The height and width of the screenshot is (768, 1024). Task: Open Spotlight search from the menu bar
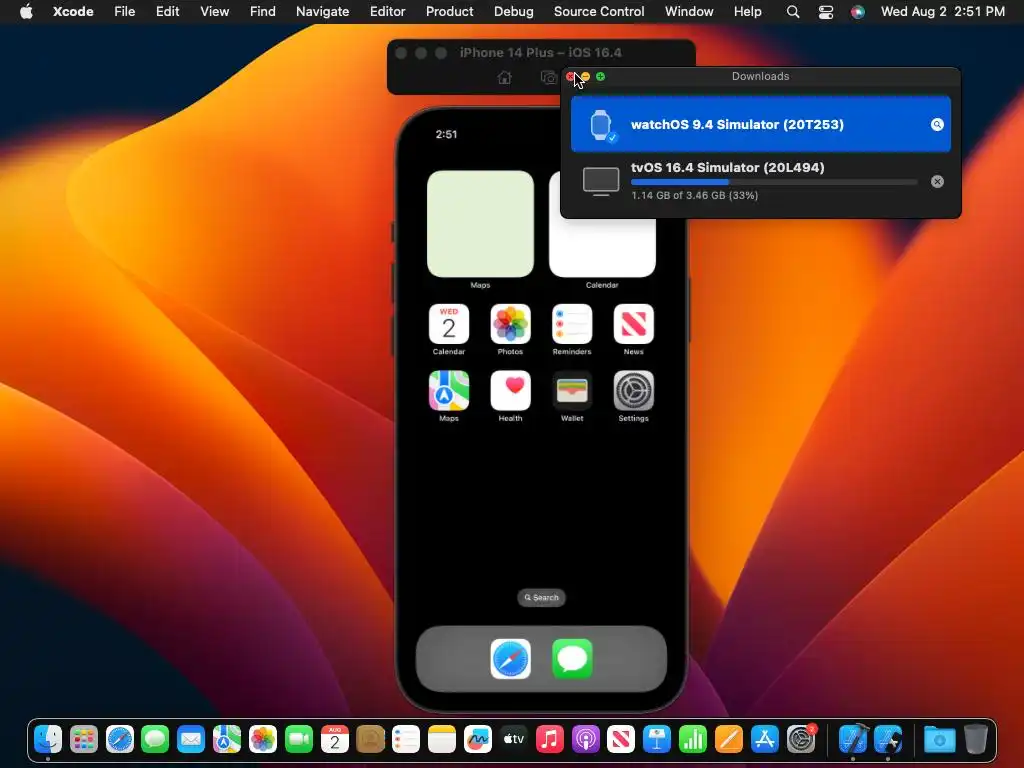pyautogui.click(x=793, y=12)
